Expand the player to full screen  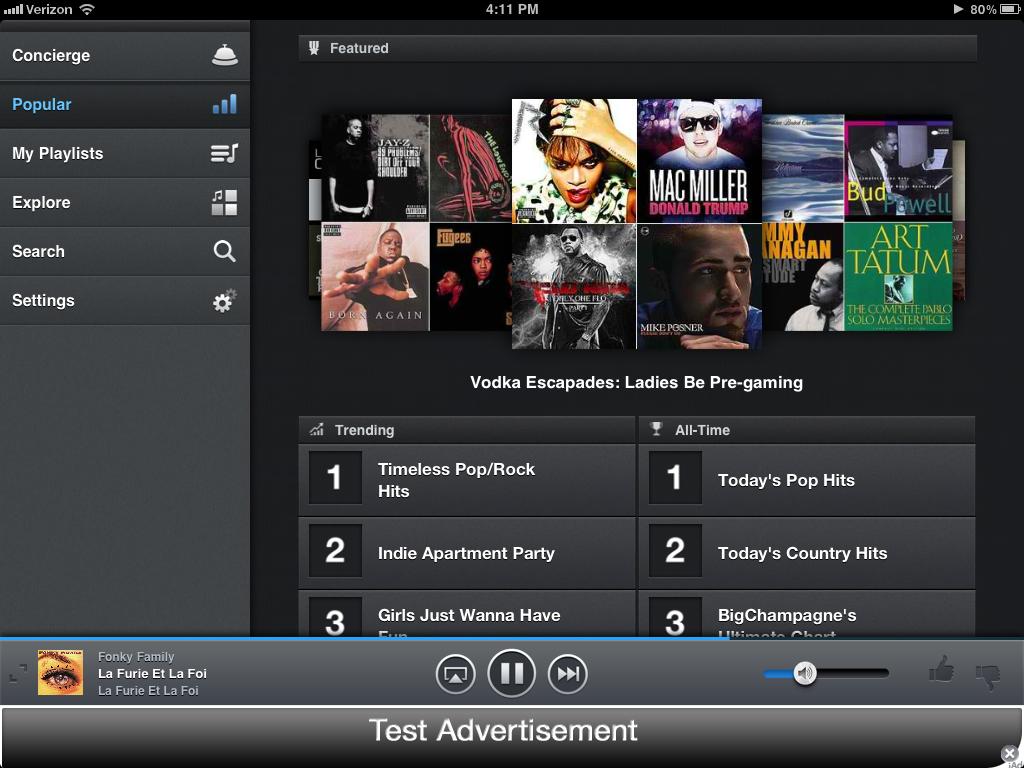(x=18, y=673)
